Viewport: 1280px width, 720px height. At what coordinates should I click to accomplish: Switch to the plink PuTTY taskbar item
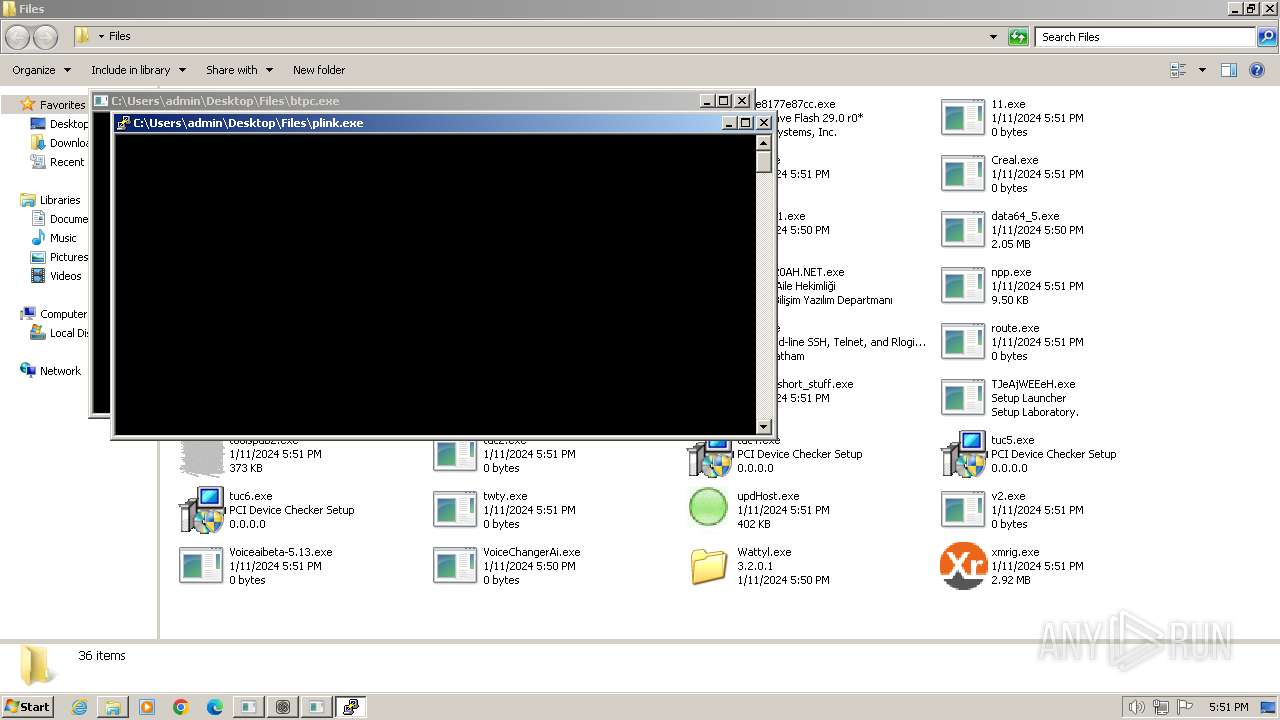tap(351, 707)
